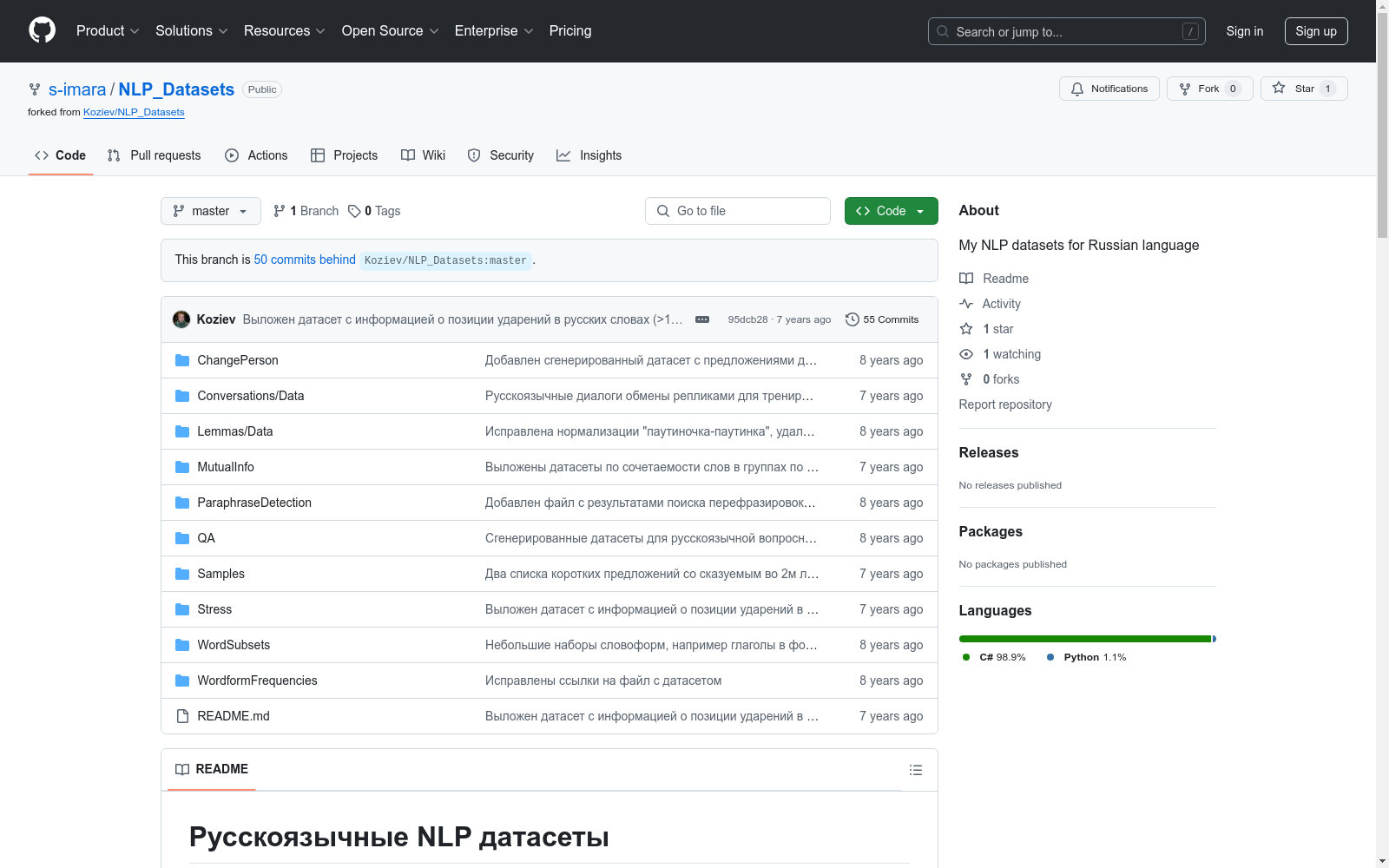The height and width of the screenshot is (868, 1389).
Task: Open the s-imara owner link
Action: (77, 89)
